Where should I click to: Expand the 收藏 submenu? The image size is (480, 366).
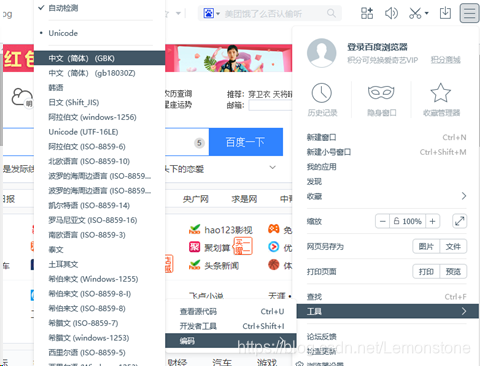[387, 196]
